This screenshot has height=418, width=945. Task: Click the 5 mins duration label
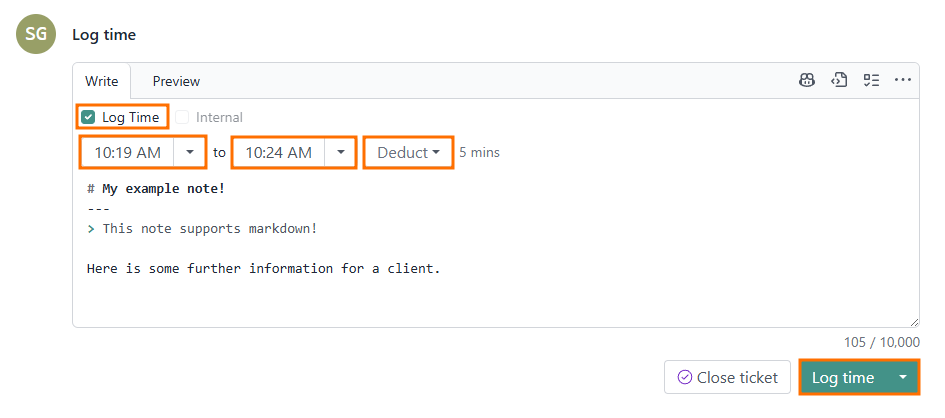click(x=480, y=153)
